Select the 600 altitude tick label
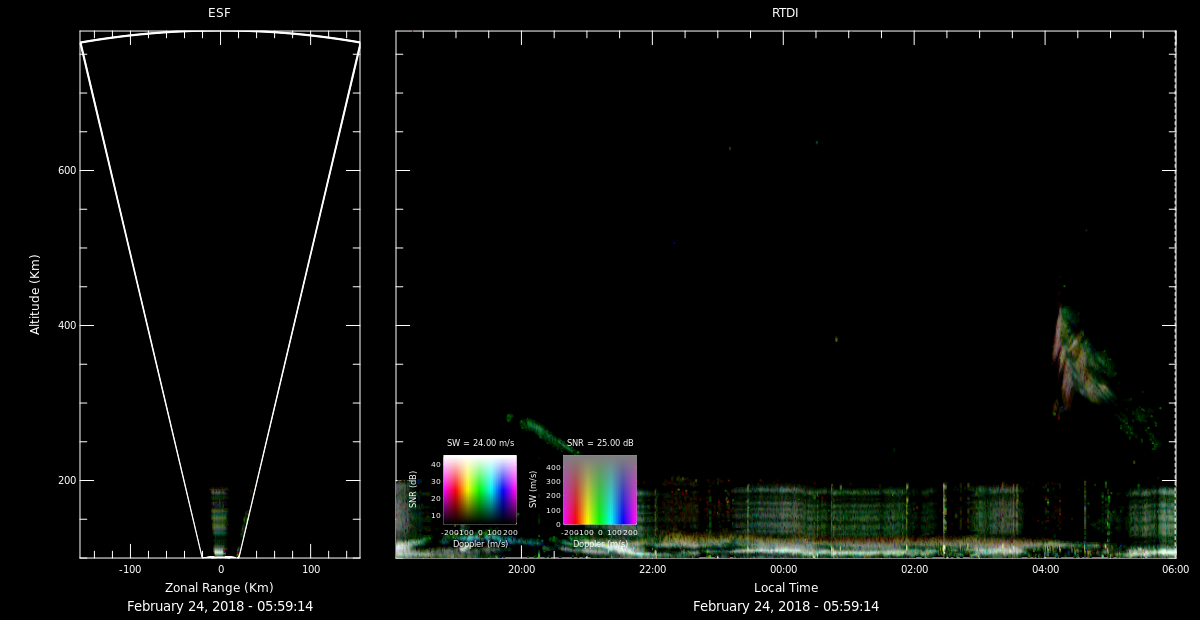Screen dimensions: 1200x620 pyautogui.click(x=67, y=170)
